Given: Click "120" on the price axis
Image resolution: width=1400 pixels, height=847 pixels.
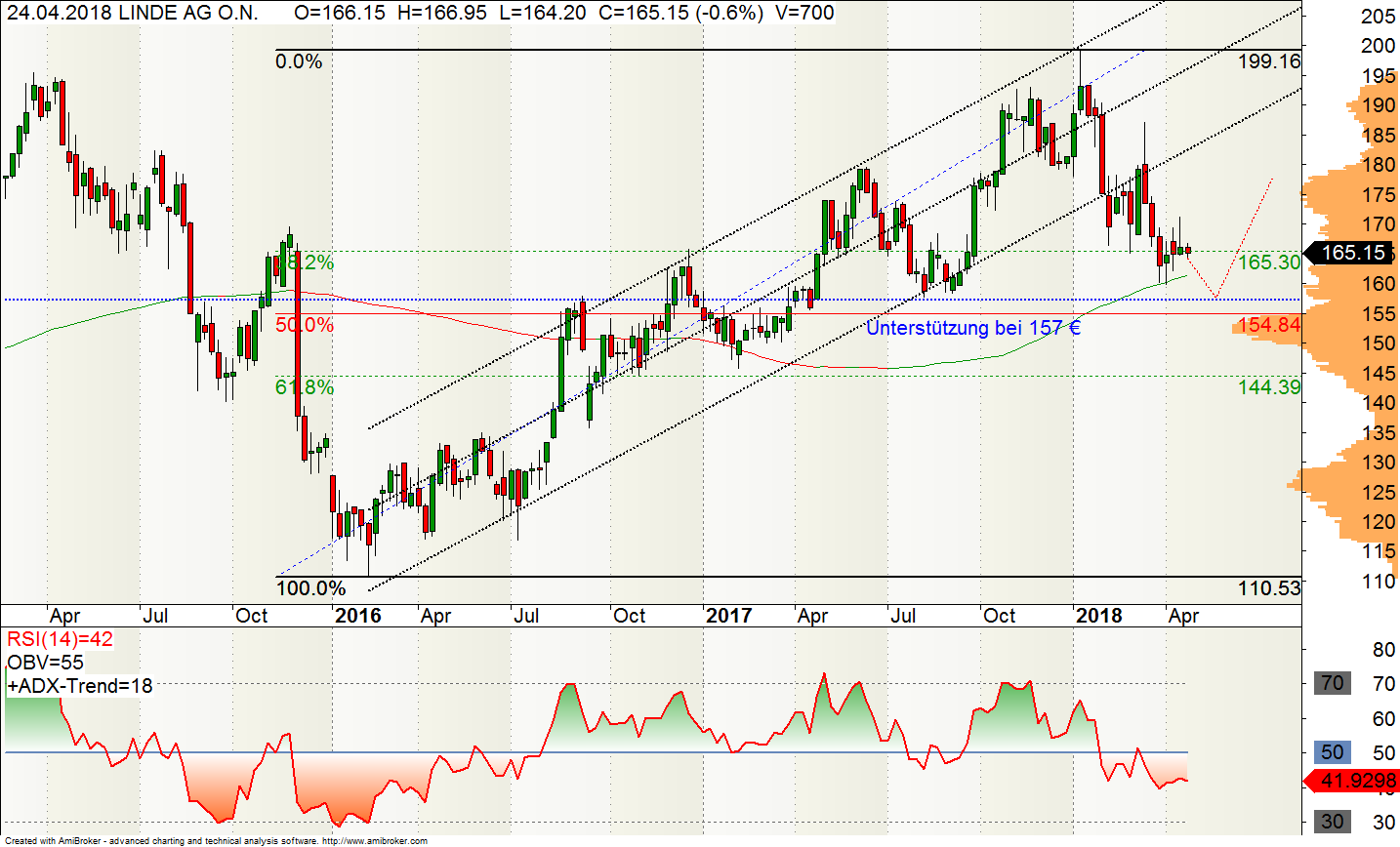Looking at the screenshot, I should point(1379,522).
